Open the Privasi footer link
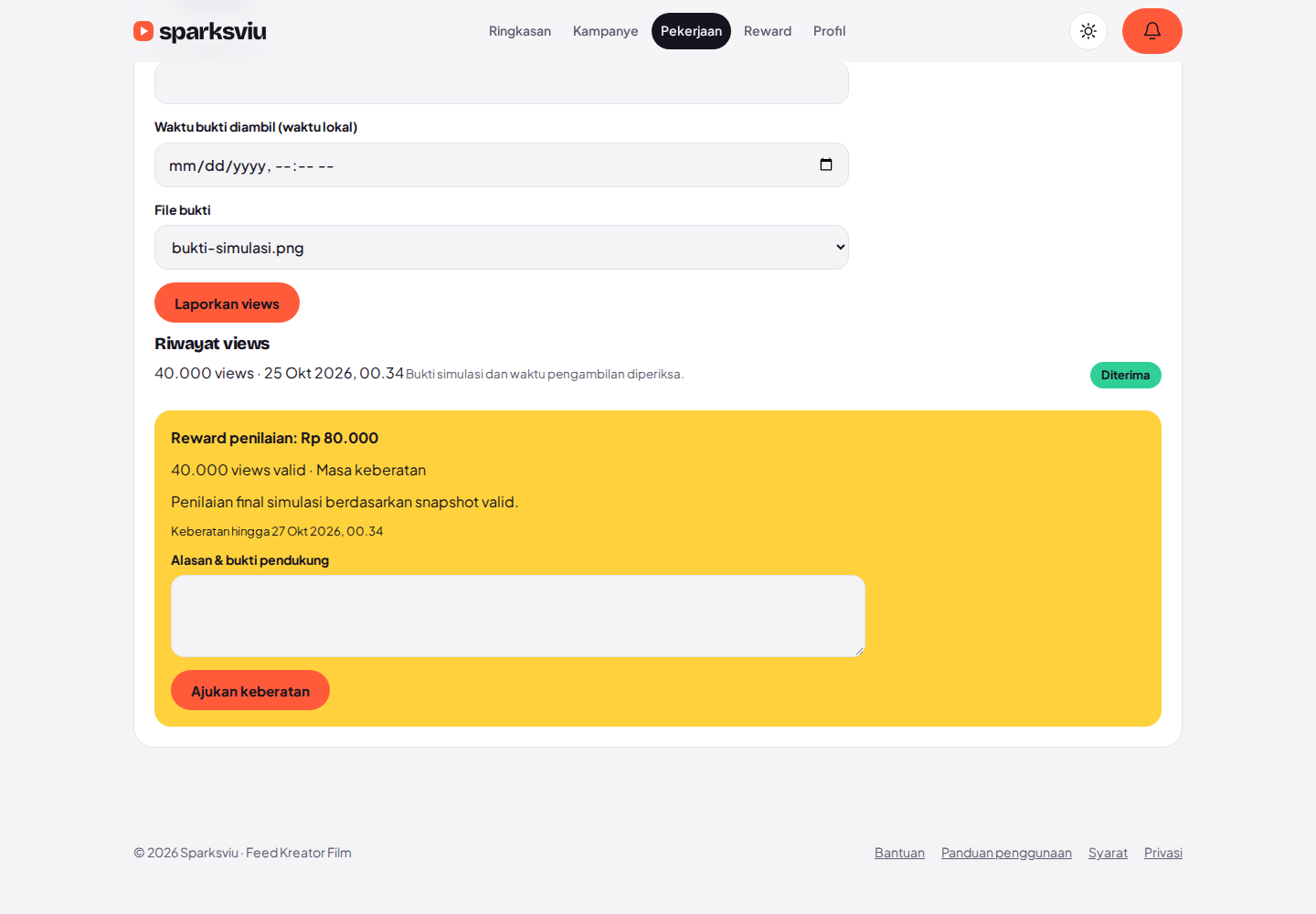This screenshot has height=914, width=1316. click(x=1163, y=853)
